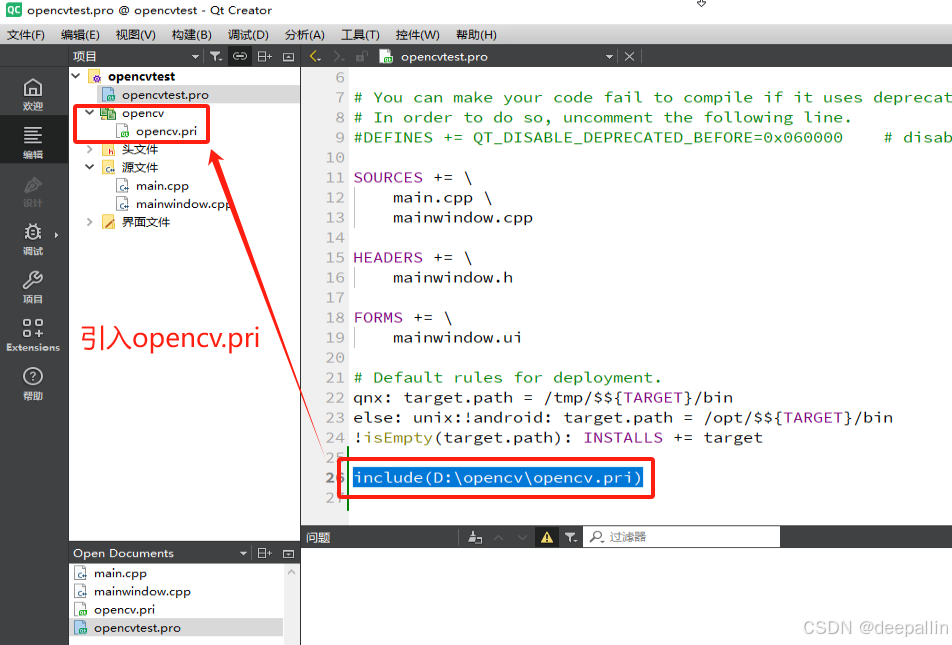Screen dimensions: 952x645
Task: Switch to Edit (编辑) mode
Action: pyautogui.click(x=33, y=142)
